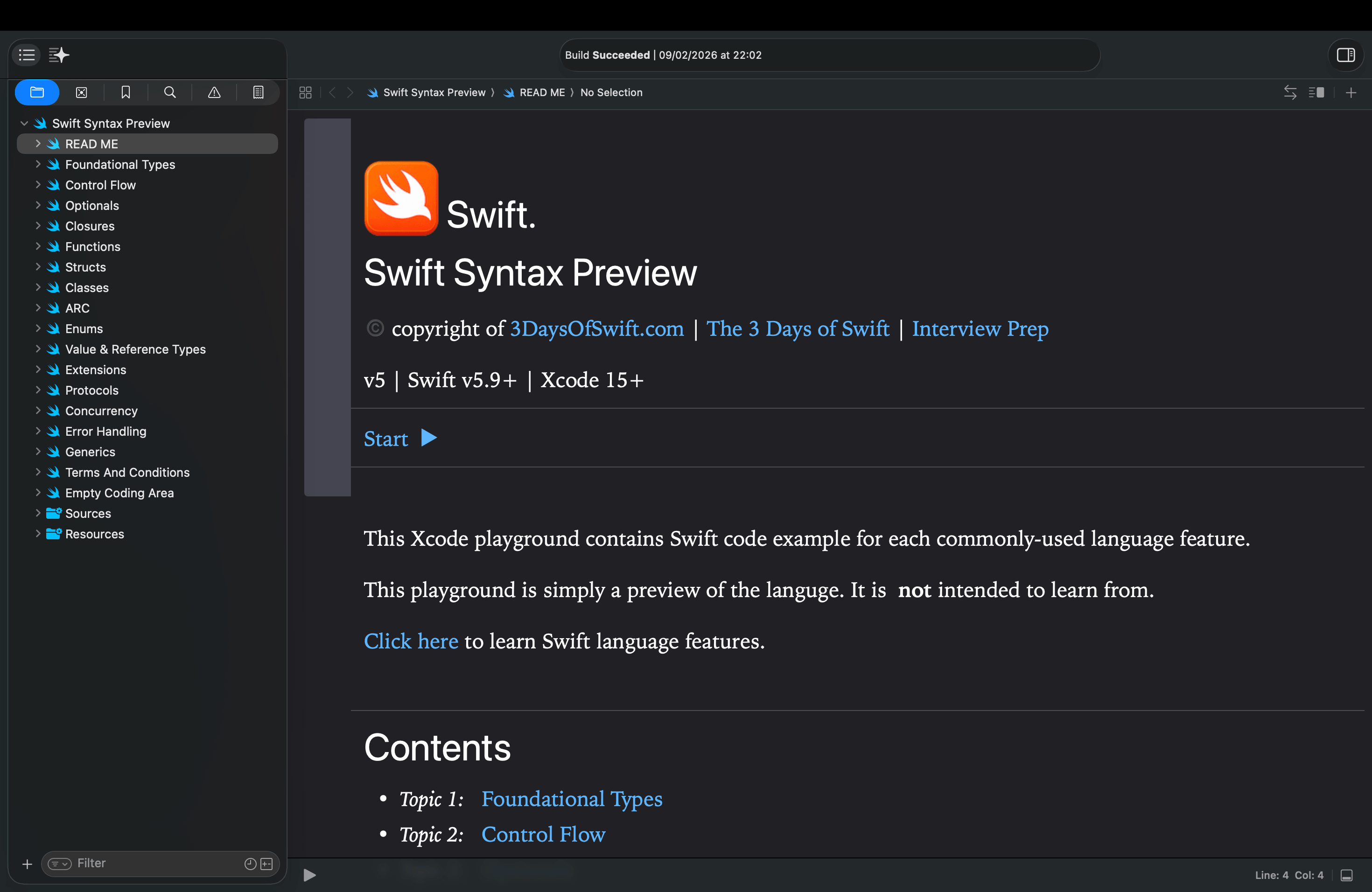Toggle recent files filter in the filter bar

(250, 864)
